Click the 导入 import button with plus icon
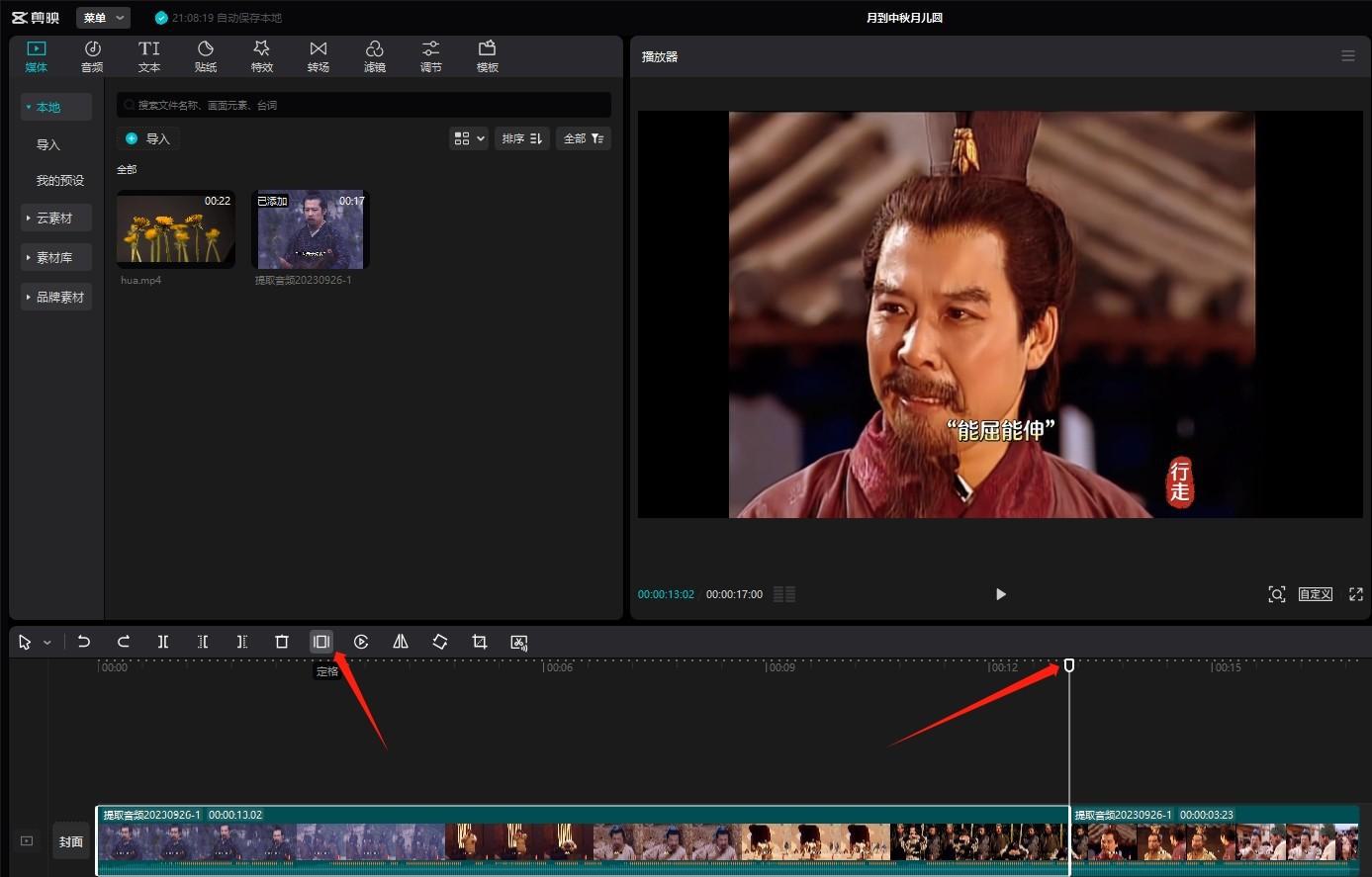Screen dimensions: 1372x877 click(148, 138)
